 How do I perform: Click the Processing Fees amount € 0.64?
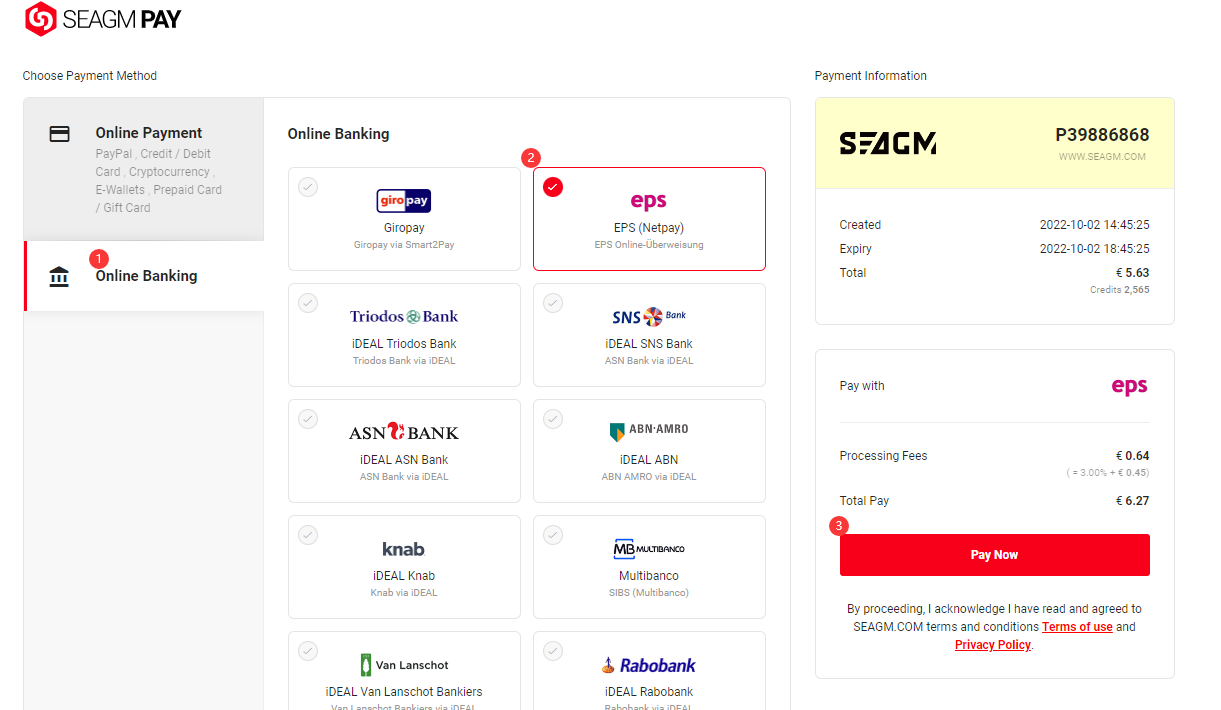click(x=1133, y=456)
